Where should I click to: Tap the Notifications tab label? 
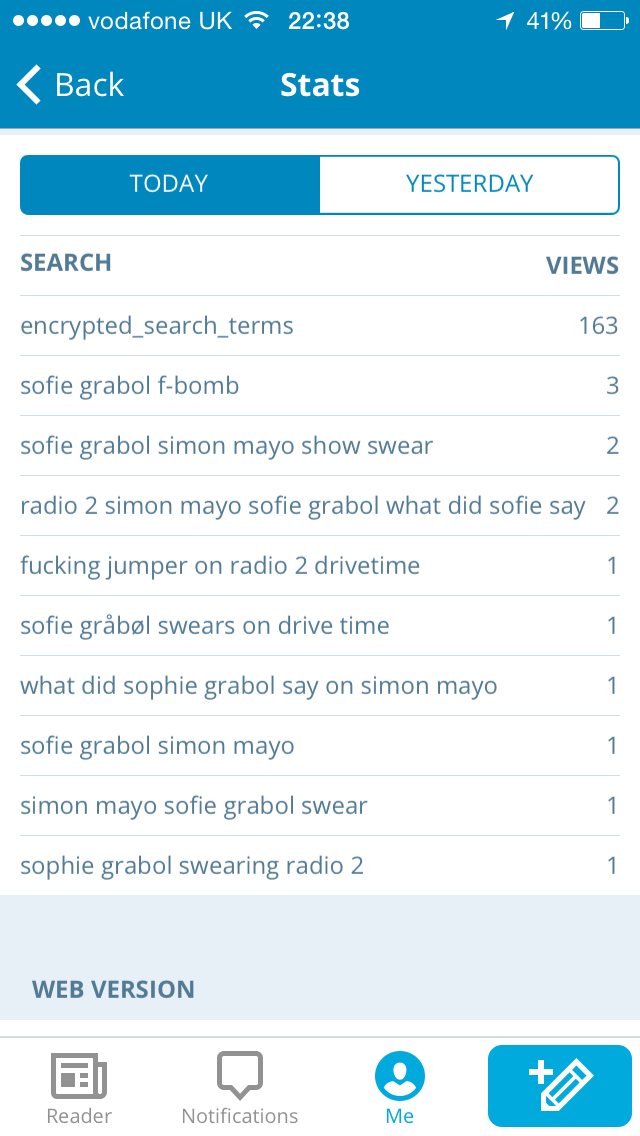coord(240,1116)
